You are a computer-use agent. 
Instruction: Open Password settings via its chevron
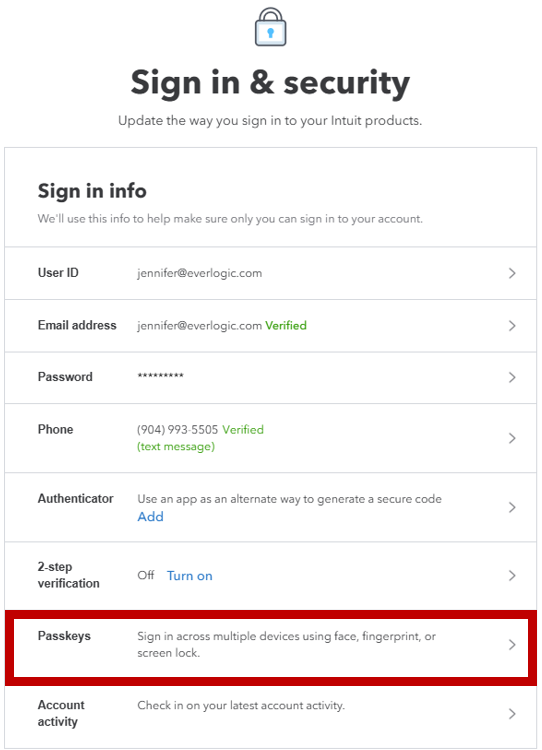point(512,377)
